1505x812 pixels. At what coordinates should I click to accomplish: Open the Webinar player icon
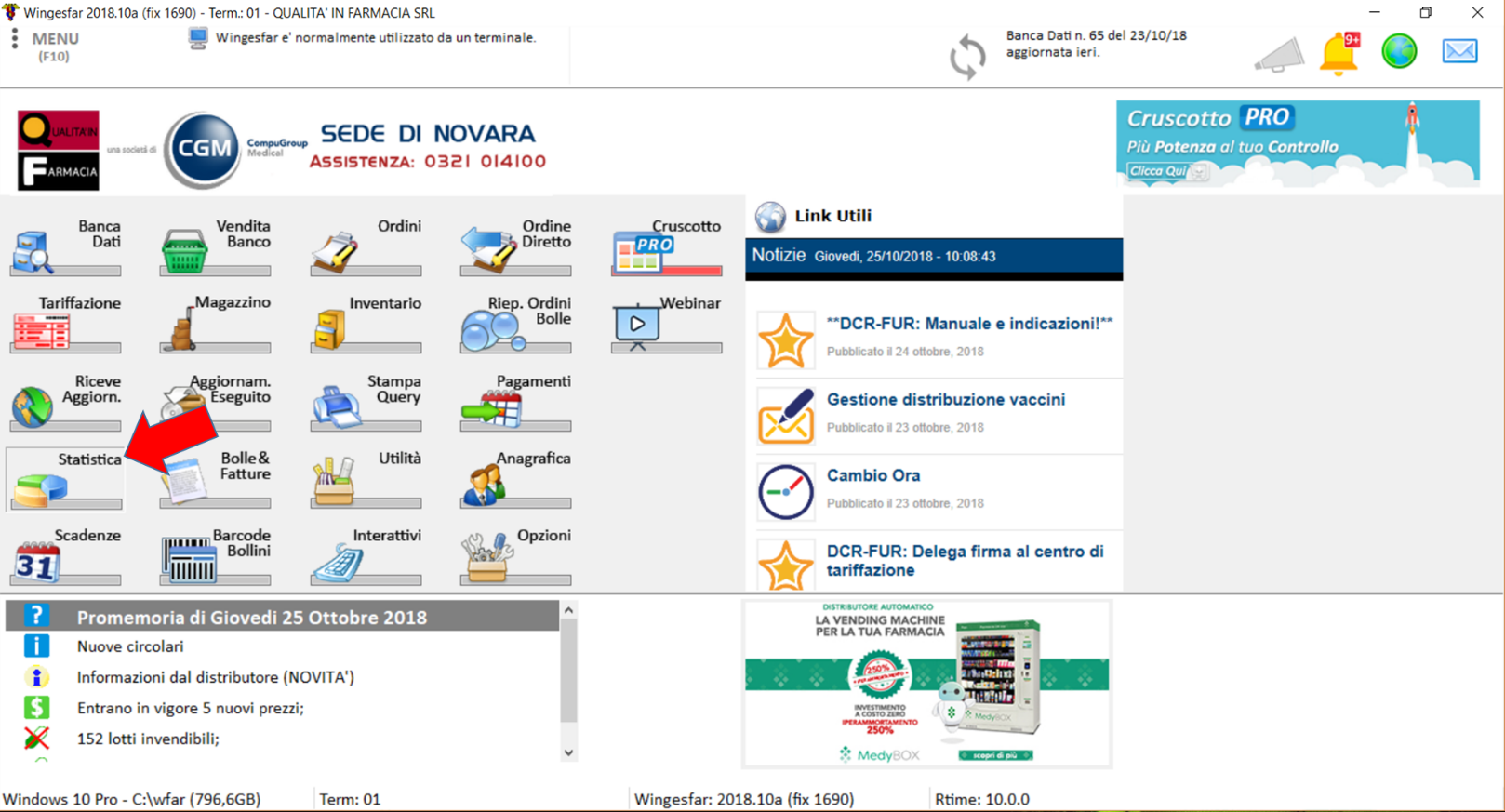point(637,325)
